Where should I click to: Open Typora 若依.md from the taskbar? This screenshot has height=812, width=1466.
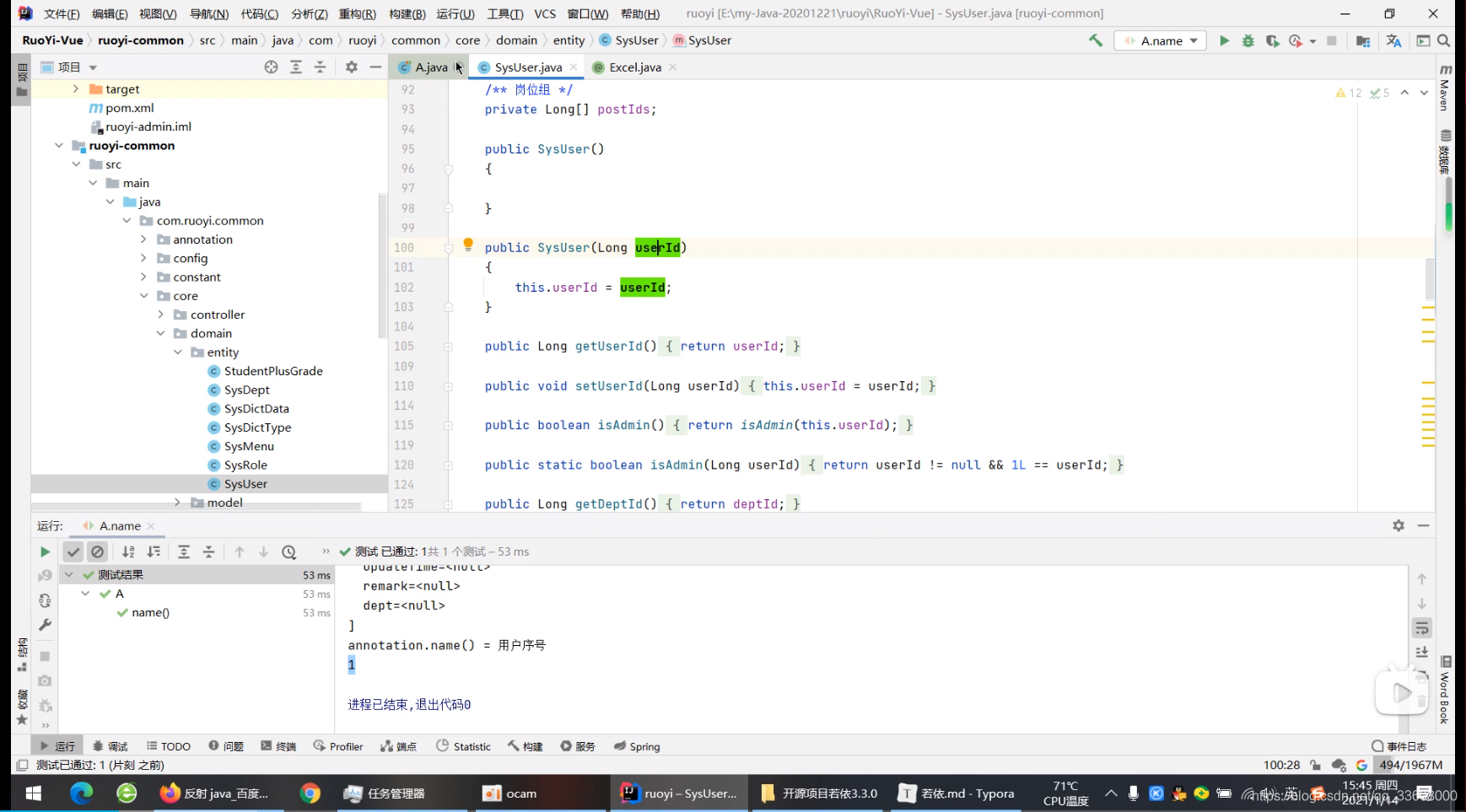coord(957,793)
